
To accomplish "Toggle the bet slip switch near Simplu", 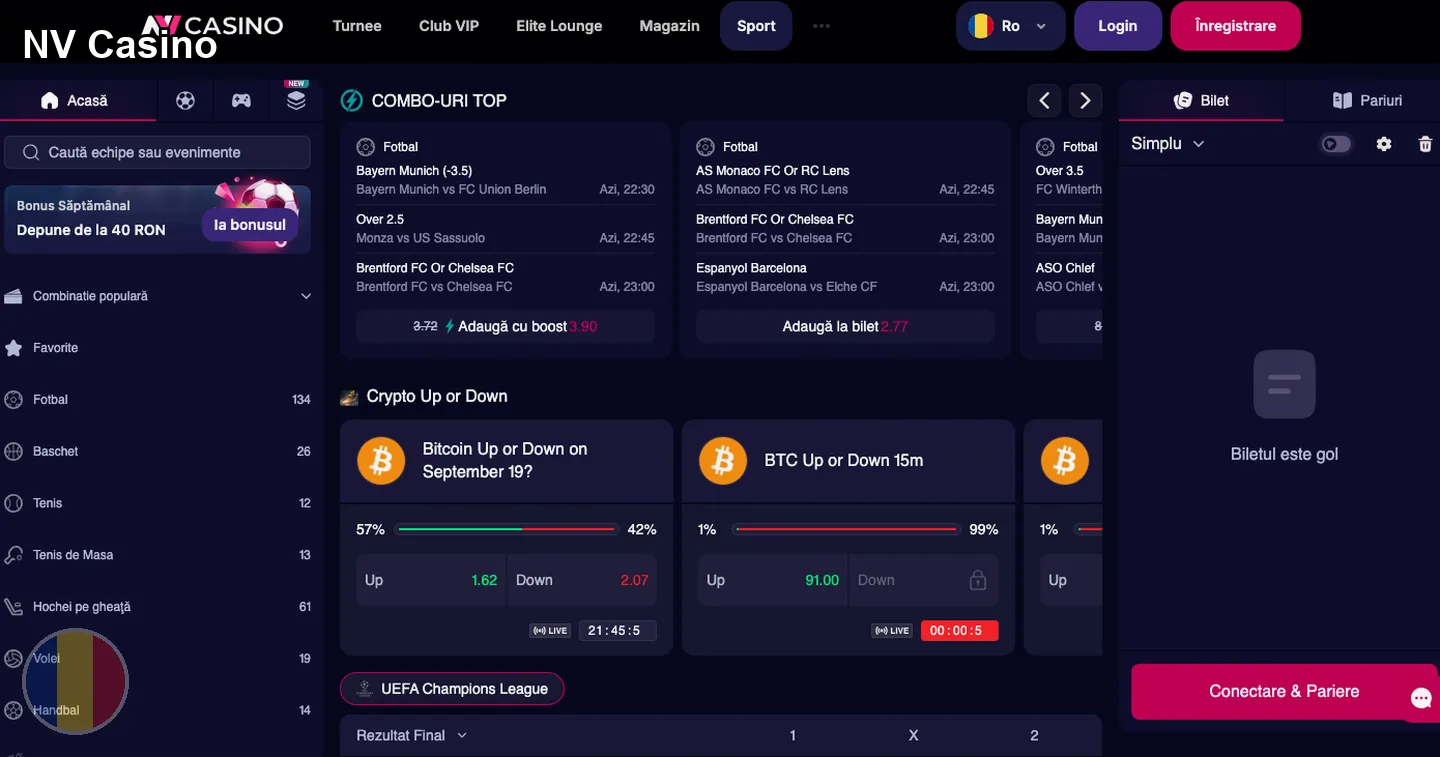I will [1336, 144].
